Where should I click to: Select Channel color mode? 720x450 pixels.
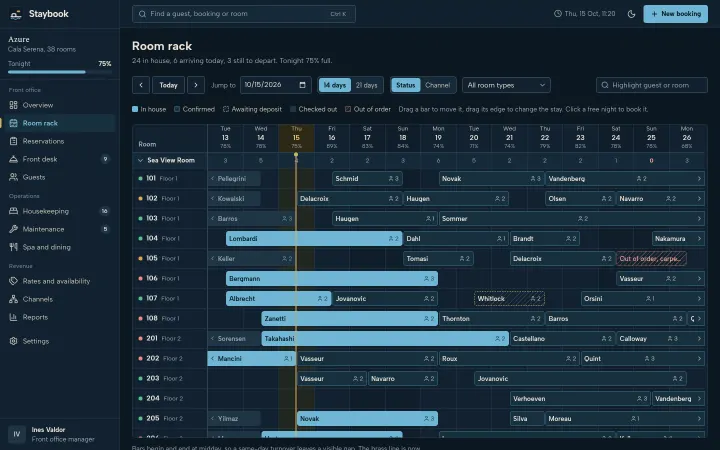pyautogui.click(x=438, y=85)
